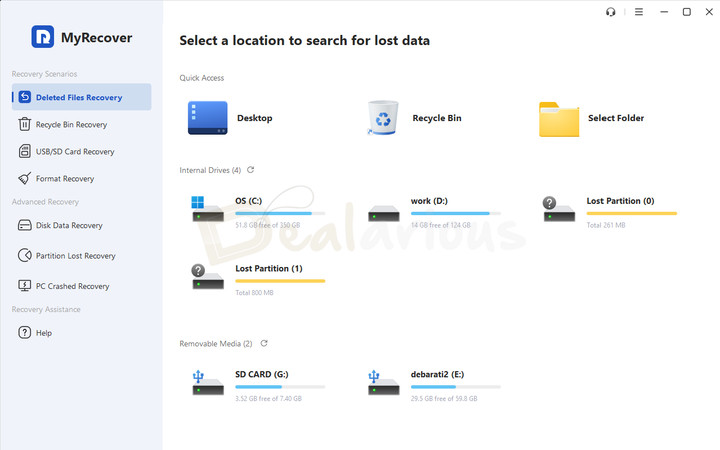The height and width of the screenshot is (450, 720).
Task: Open support via the headset icon
Action: pos(610,12)
